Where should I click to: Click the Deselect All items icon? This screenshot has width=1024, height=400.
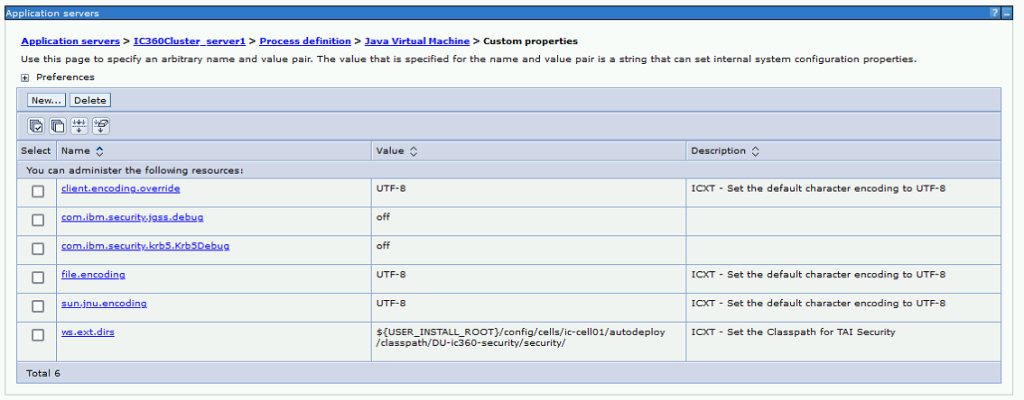tap(58, 126)
